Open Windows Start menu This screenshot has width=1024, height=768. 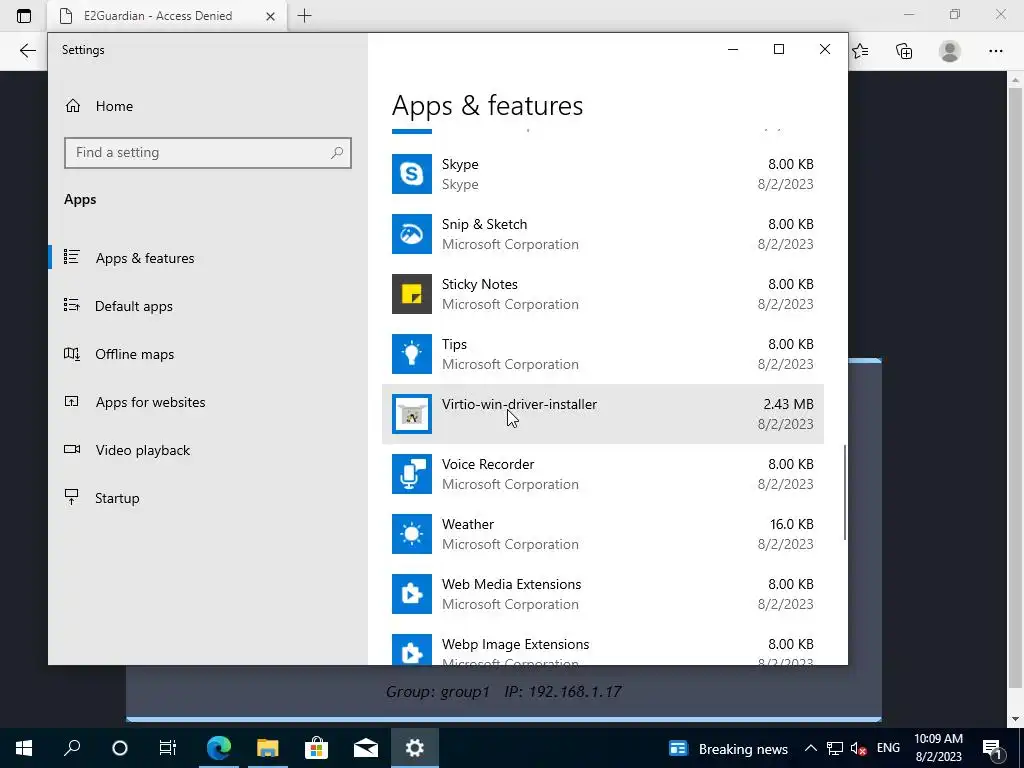click(24, 748)
